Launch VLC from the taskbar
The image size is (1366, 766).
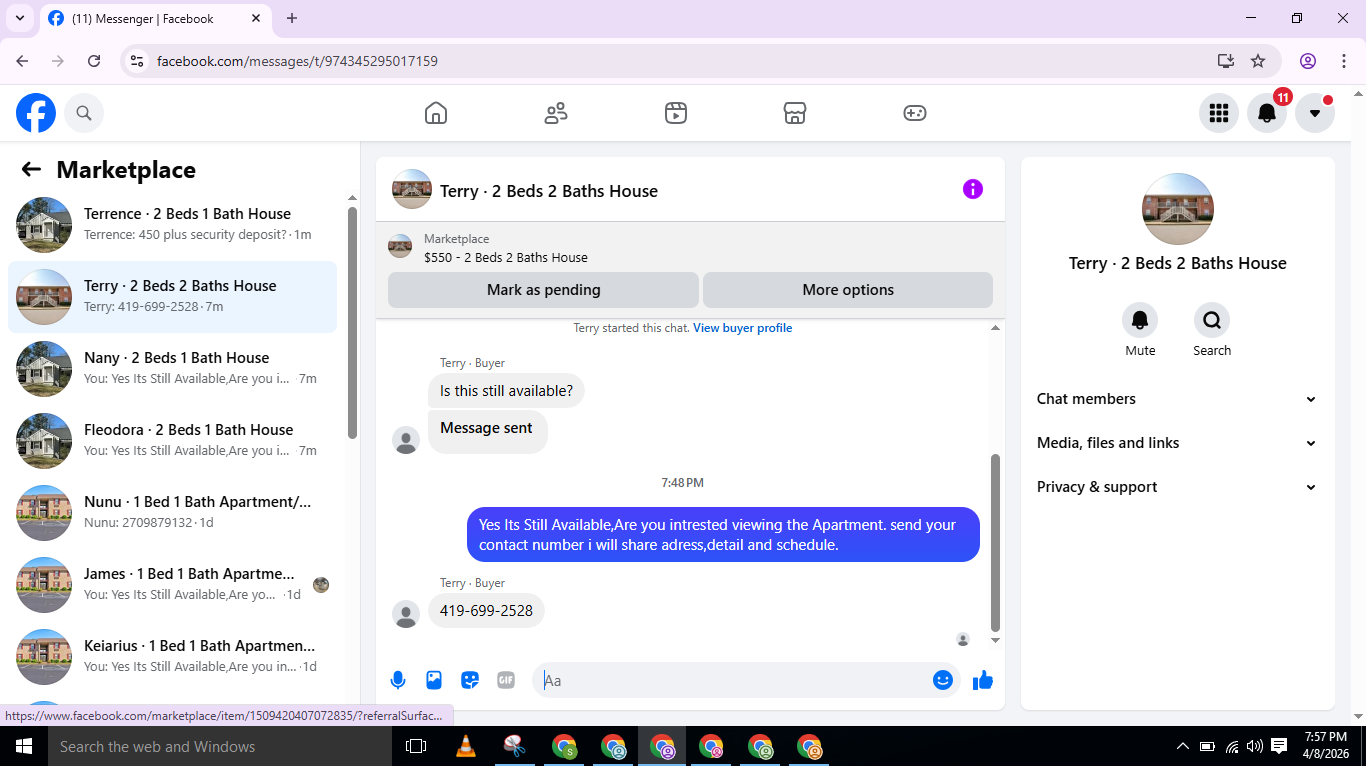coord(466,746)
